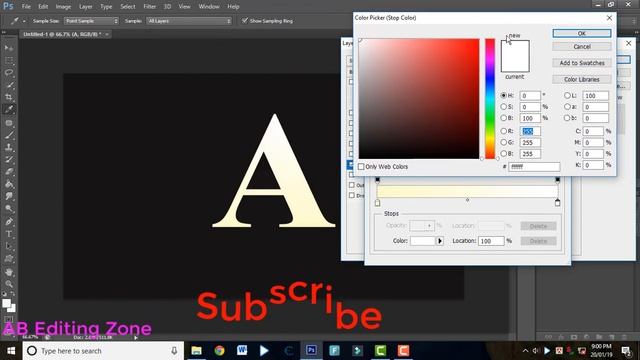Select the G green radio button
Viewport: 640px width, 360px height.
point(504,142)
